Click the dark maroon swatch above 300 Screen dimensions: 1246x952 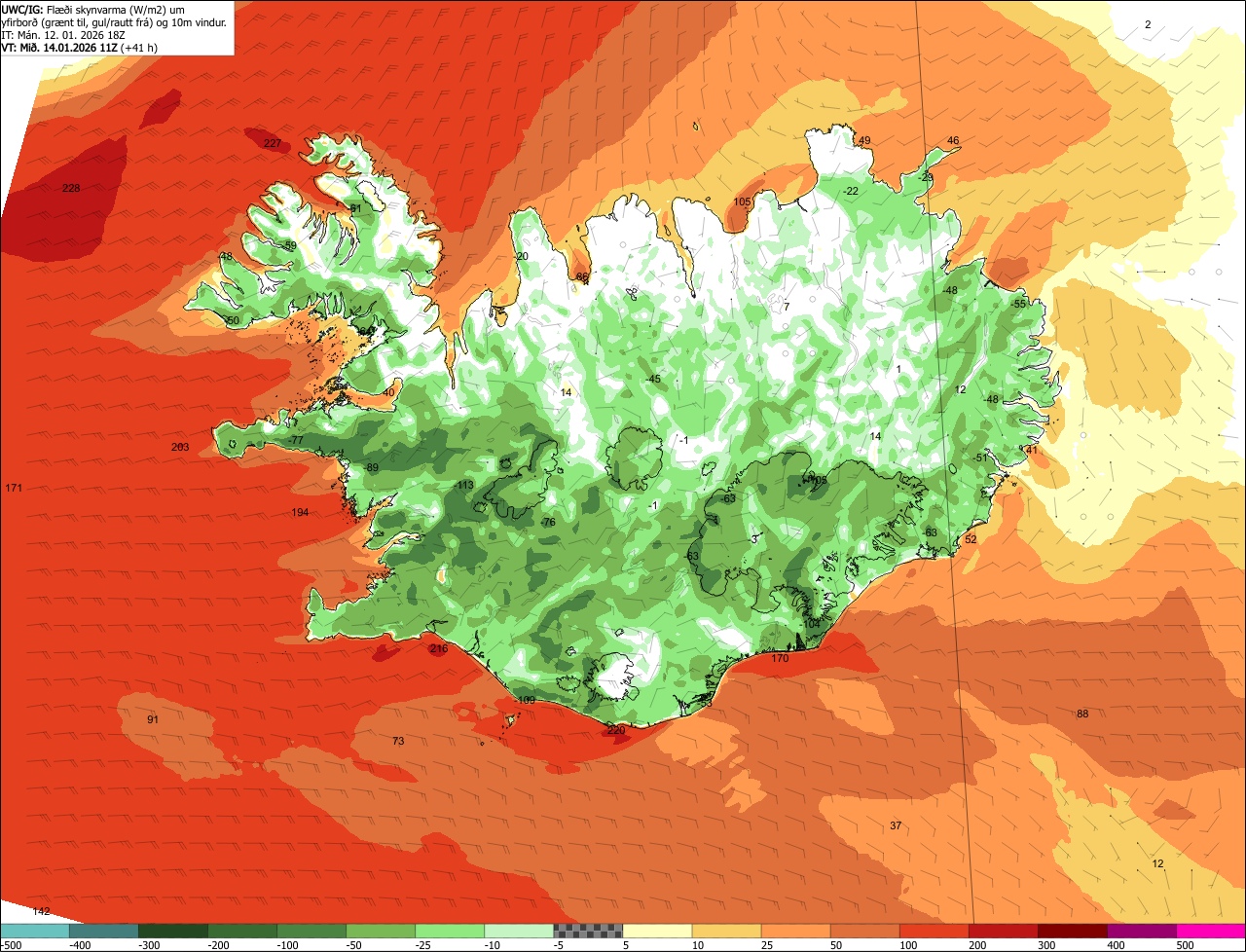point(1071,931)
